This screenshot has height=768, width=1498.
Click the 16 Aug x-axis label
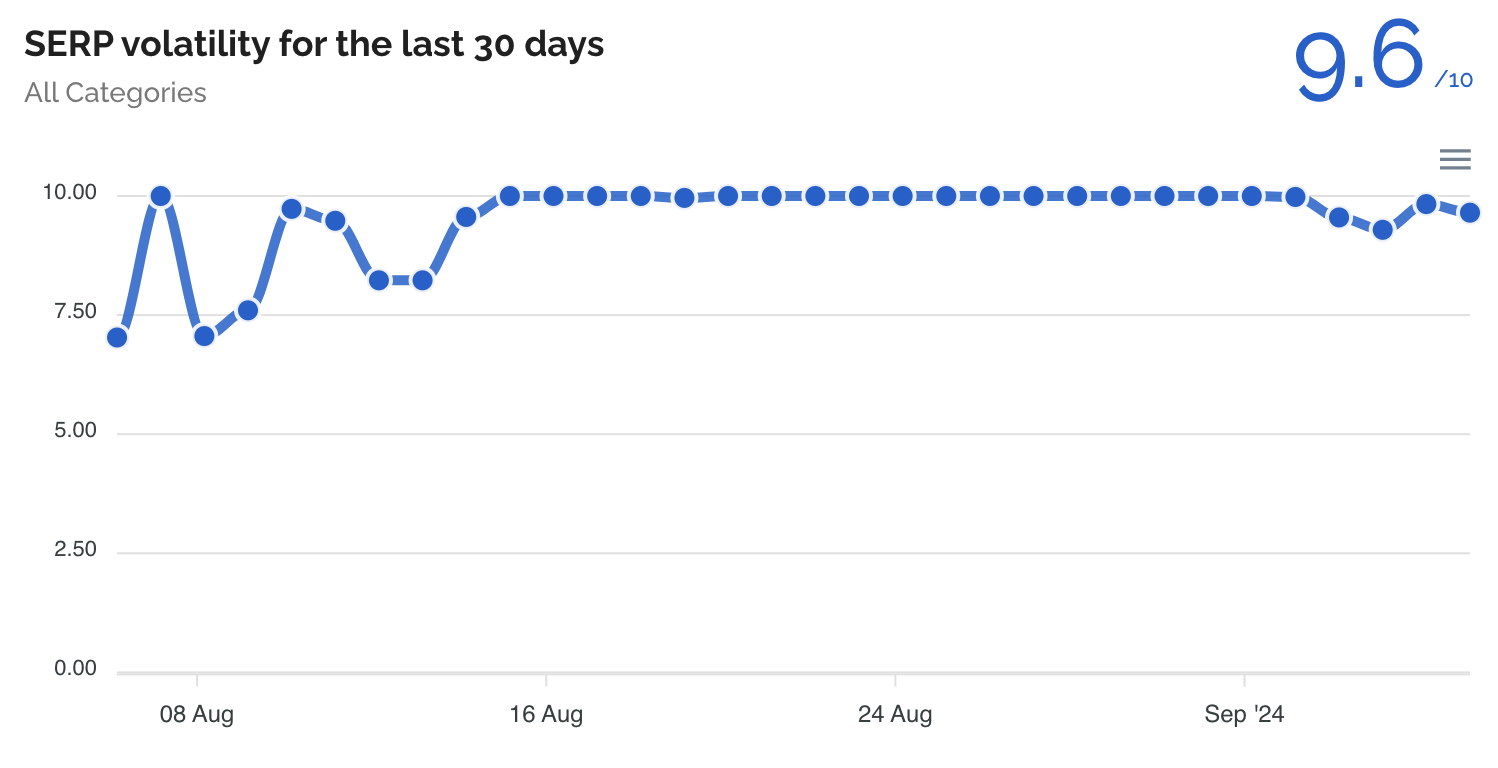546,715
